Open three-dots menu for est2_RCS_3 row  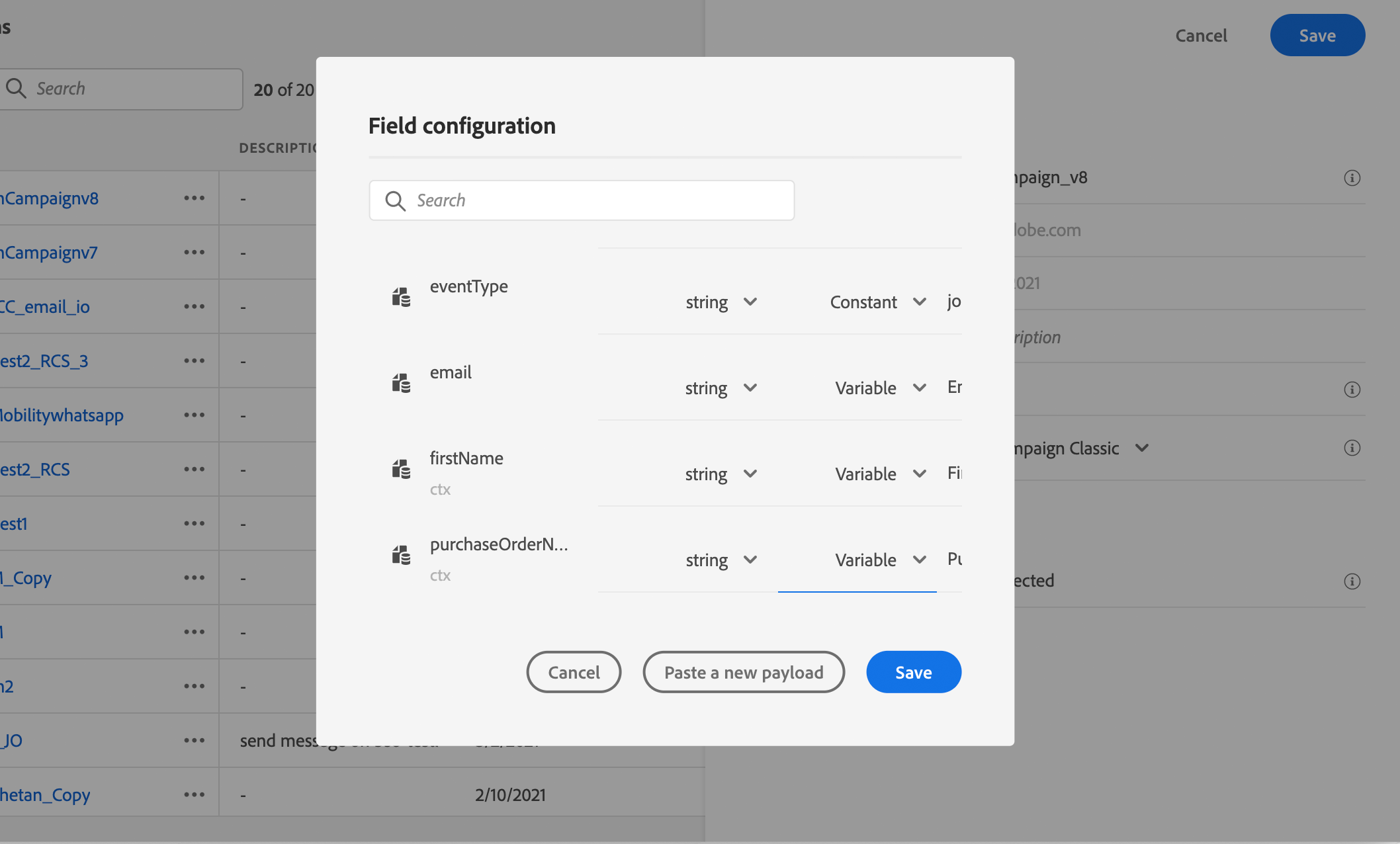(194, 360)
